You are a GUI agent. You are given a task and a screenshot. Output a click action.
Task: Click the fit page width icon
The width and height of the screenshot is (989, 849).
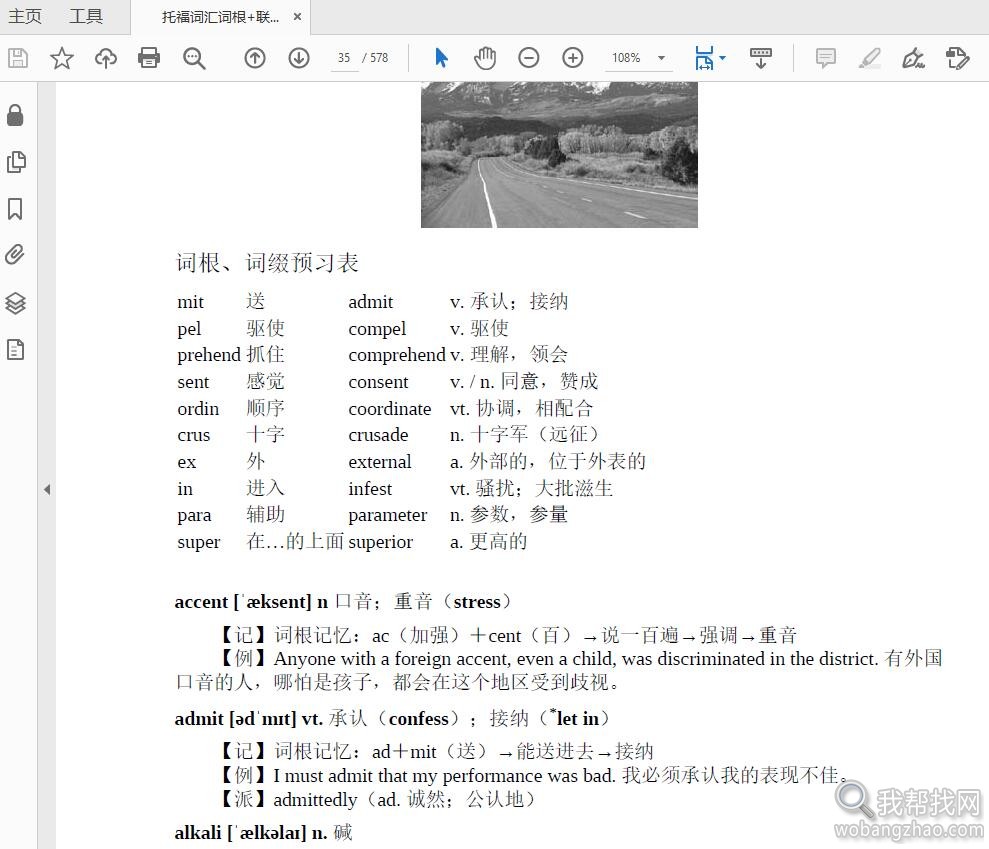point(704,57)
